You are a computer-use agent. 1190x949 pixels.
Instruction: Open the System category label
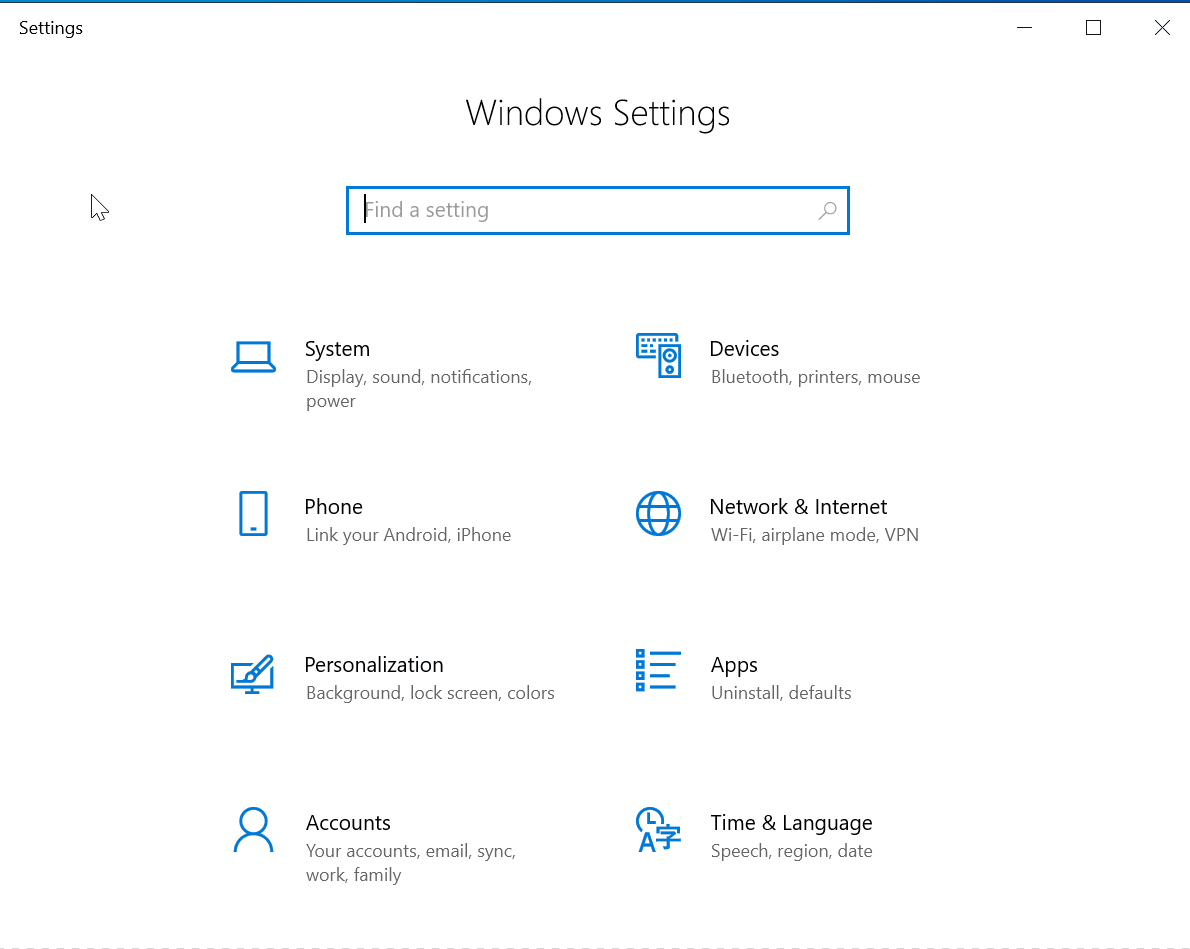[x=337, y=349]
